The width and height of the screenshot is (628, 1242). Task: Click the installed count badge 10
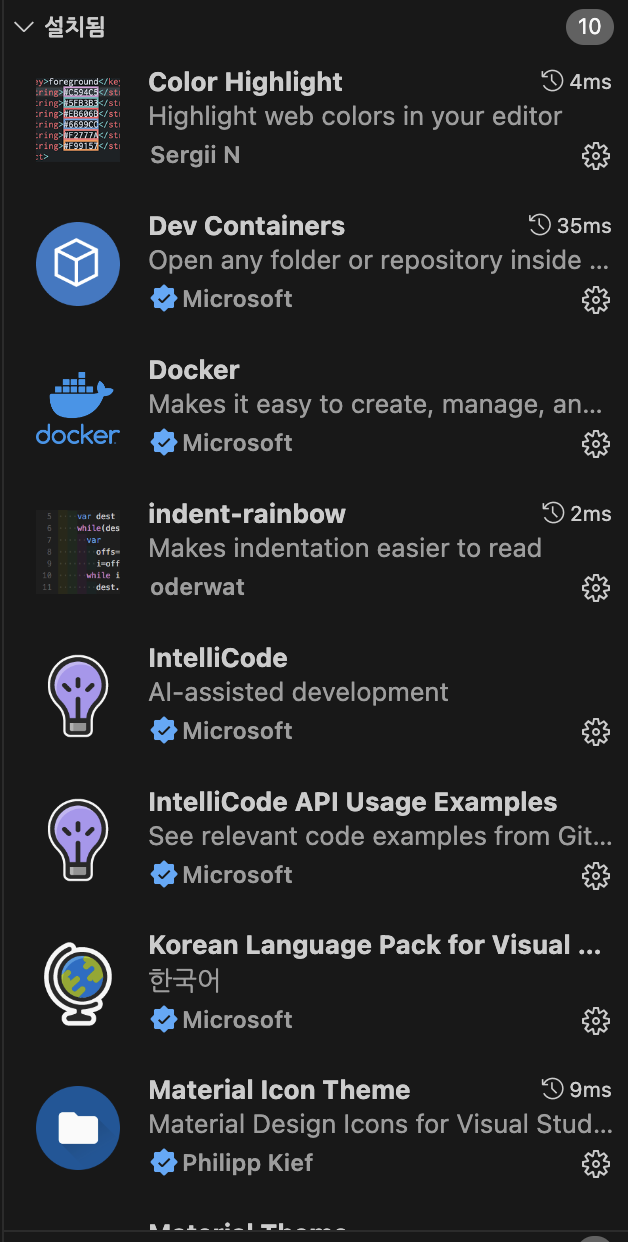point(590,27)
